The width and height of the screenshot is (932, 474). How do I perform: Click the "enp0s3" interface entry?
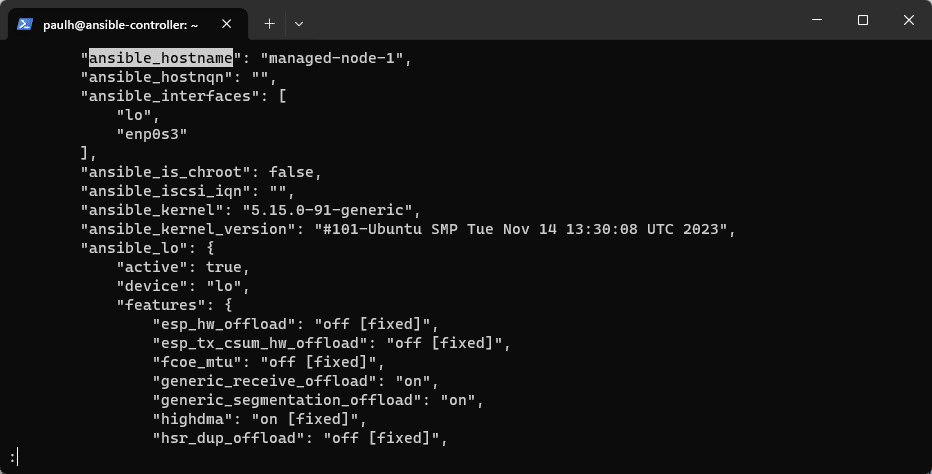(152, 134)
